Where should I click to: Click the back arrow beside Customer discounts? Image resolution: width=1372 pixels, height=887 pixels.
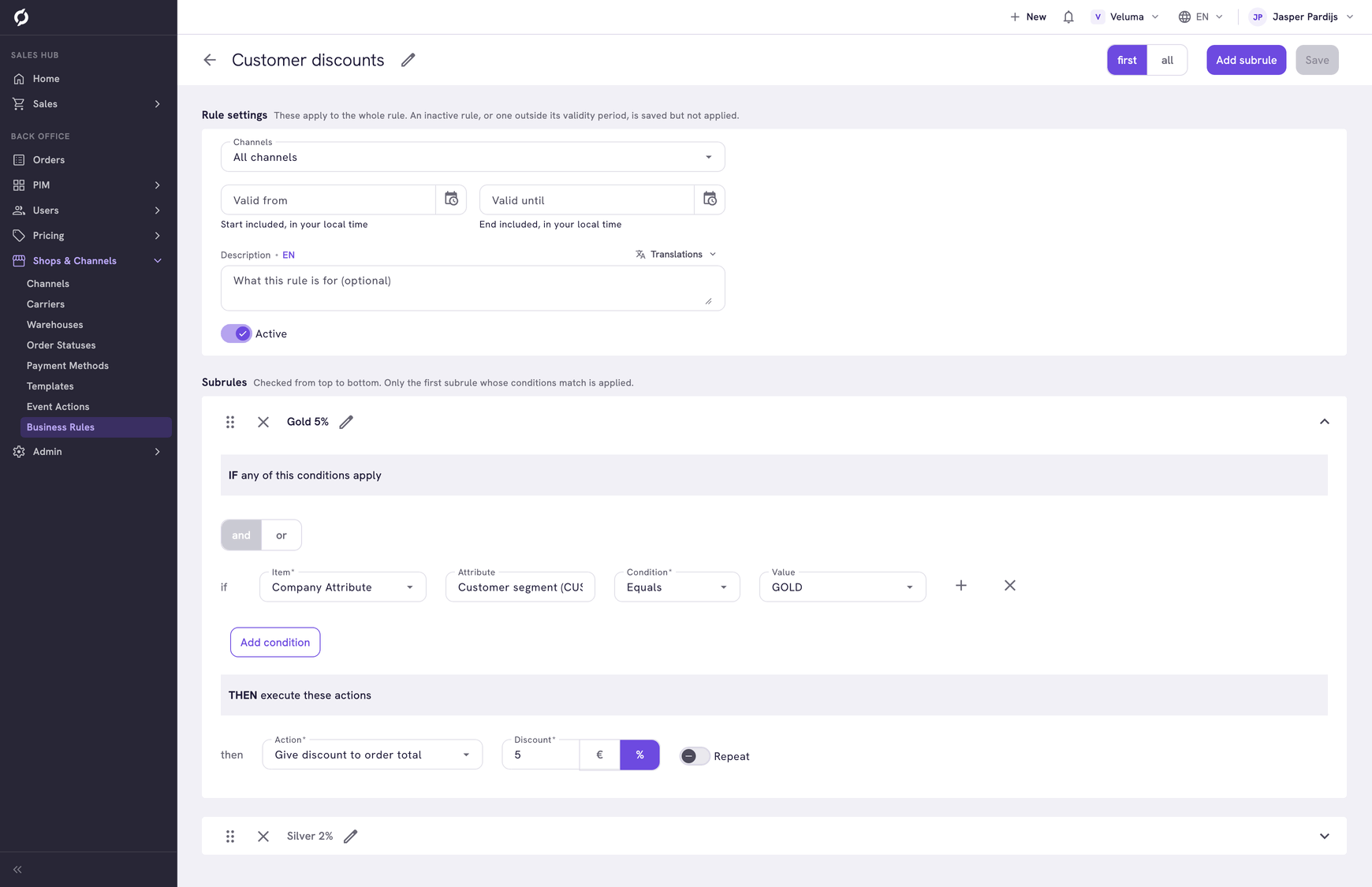click(210, 60)
